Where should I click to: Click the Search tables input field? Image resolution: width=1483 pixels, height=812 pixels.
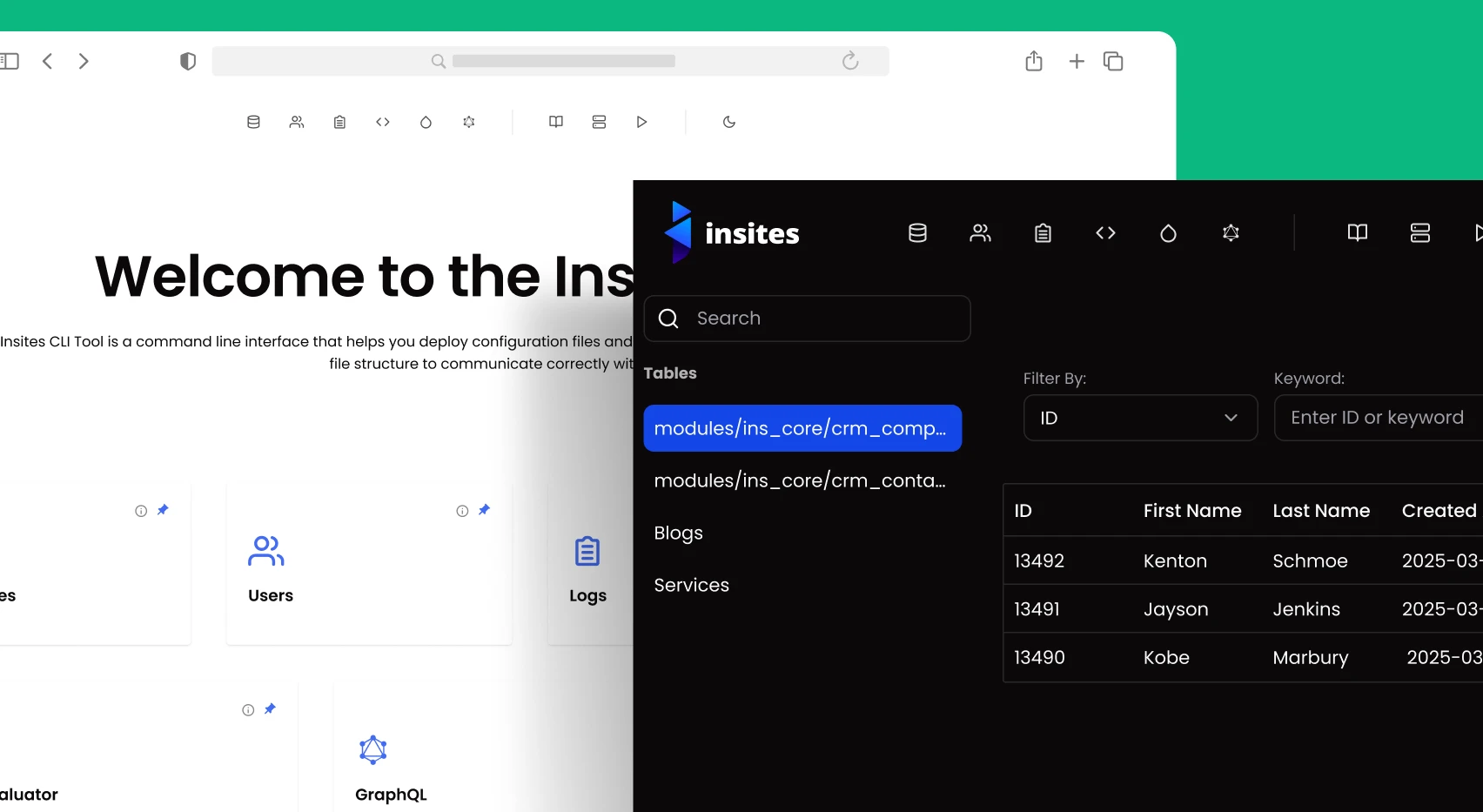[818, 319]
